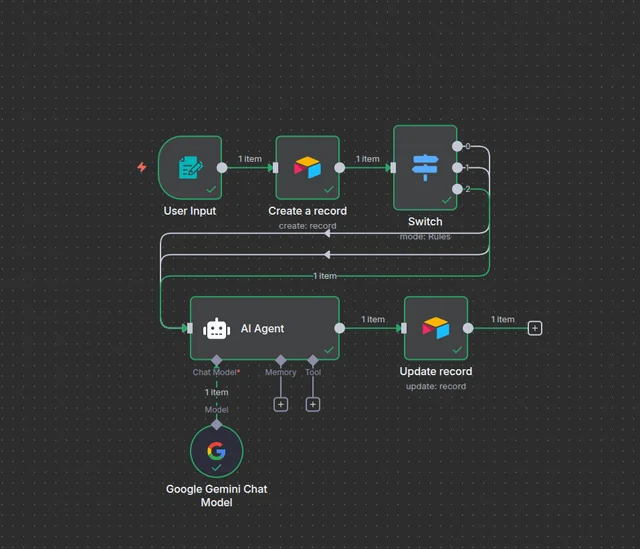Click the Create a record output connector
The image size is (640, 549).
coord(340,167)
